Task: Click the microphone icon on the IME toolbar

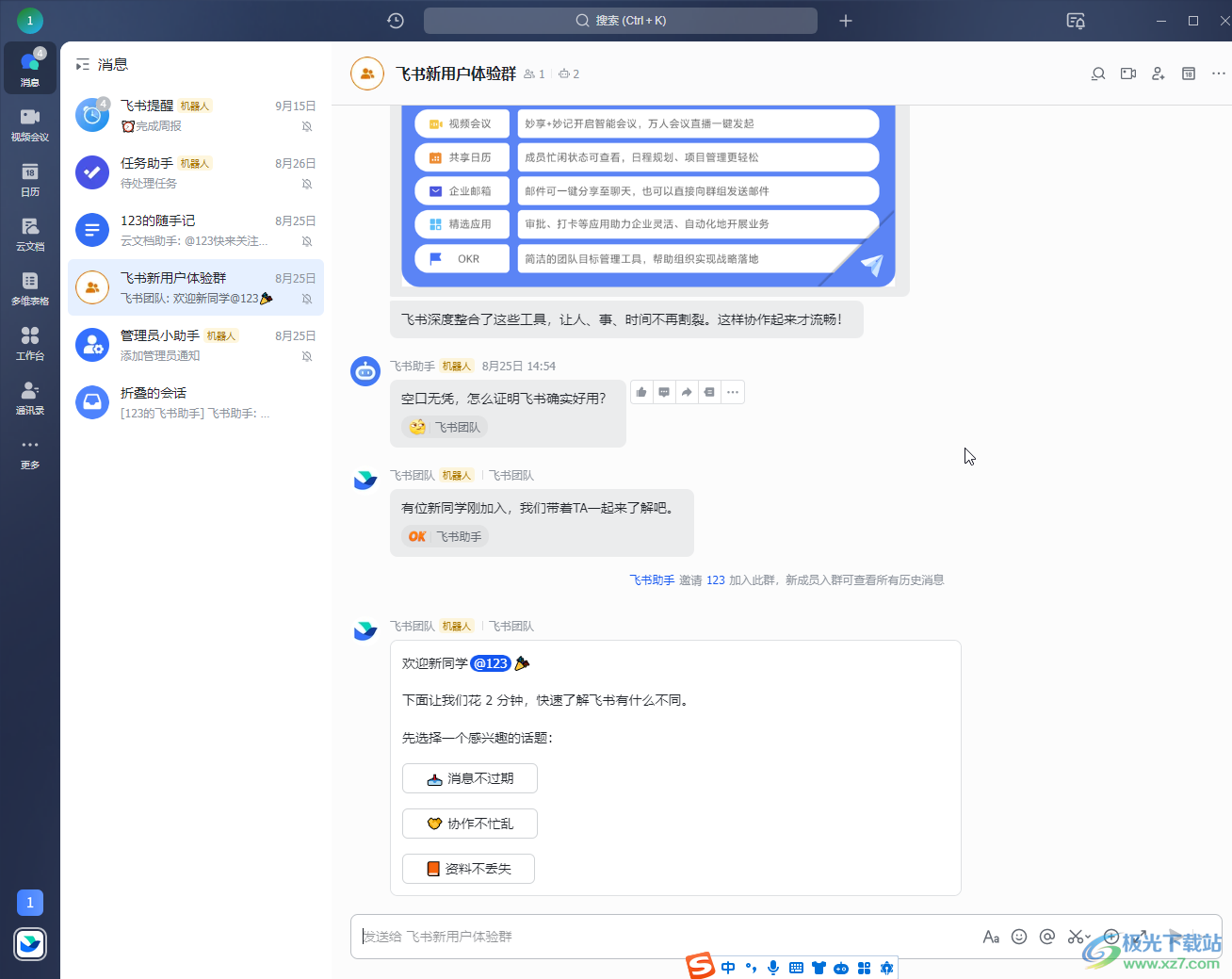Action: pyautogui.click(x=773, y=968)
